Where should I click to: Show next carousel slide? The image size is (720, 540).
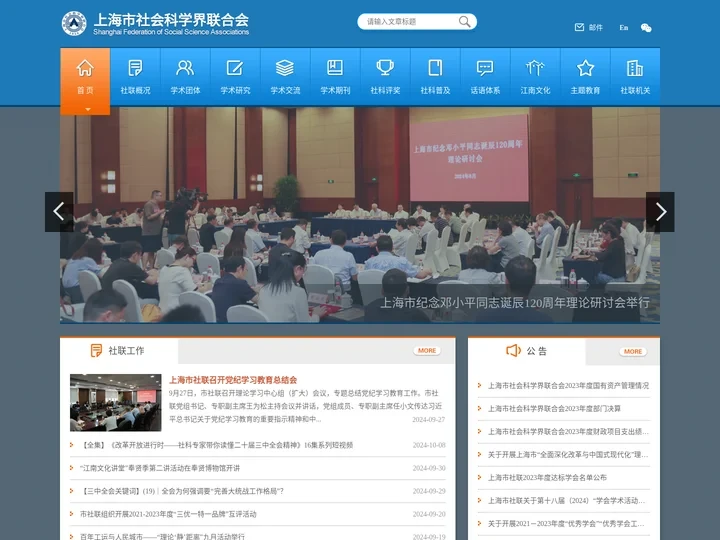[660, 212]
